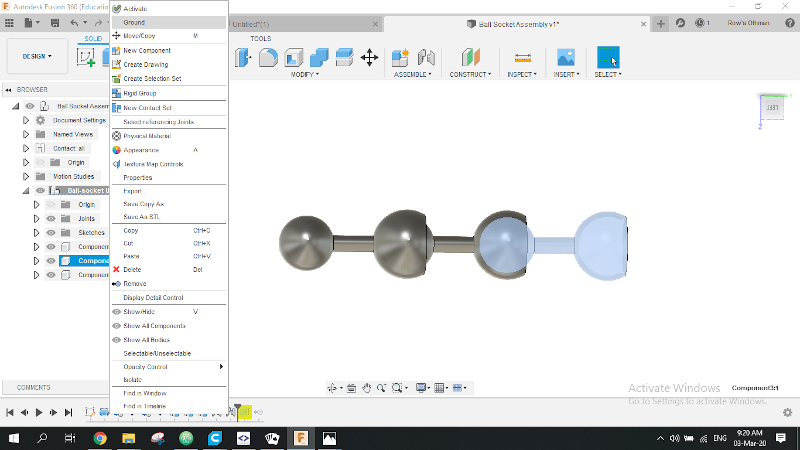The width and height of the screenshot is (800, 450).
Task: Expand the Document Settings node
Action: [26, 120]
